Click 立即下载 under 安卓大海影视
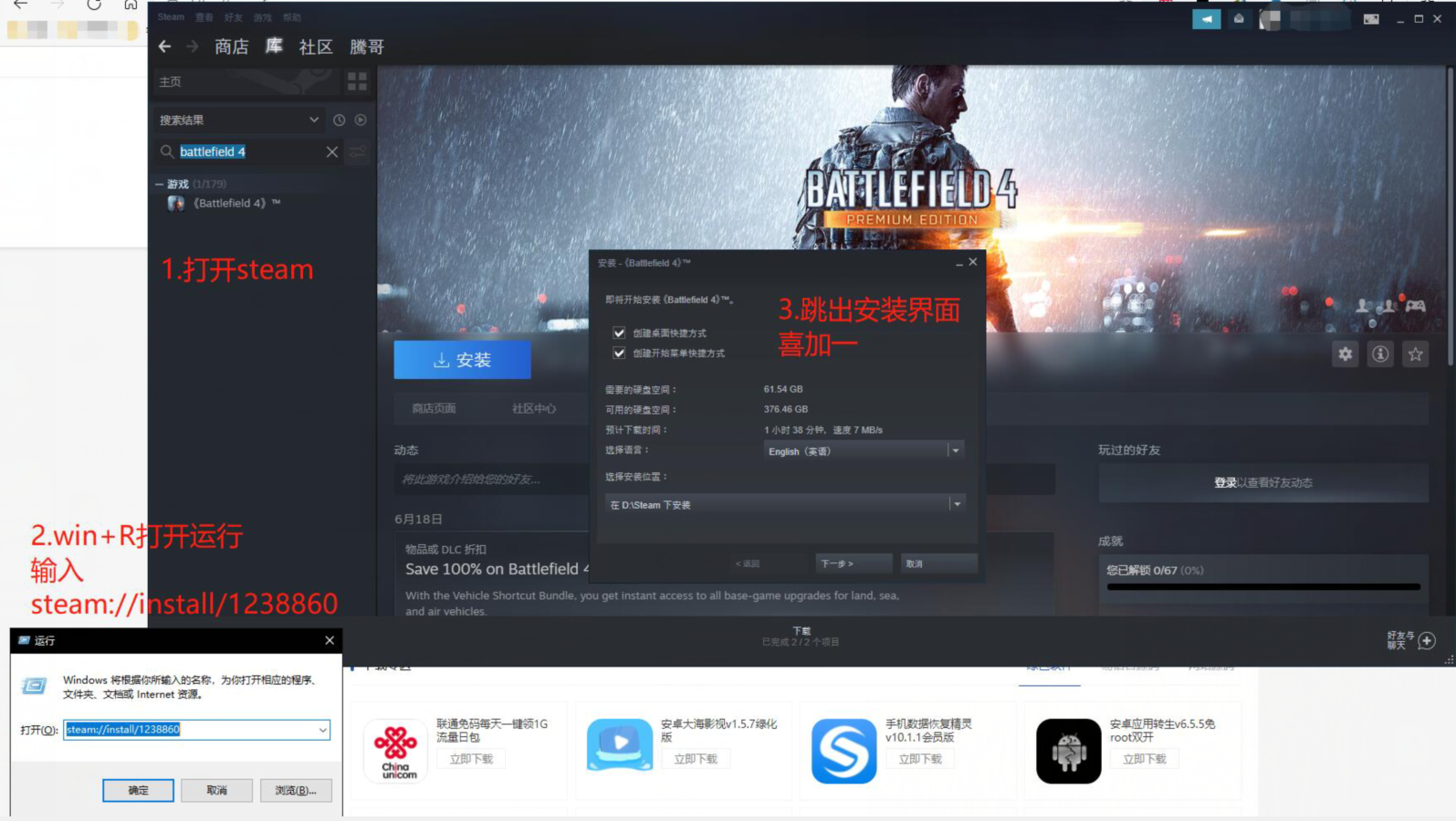 pos(696,759)
